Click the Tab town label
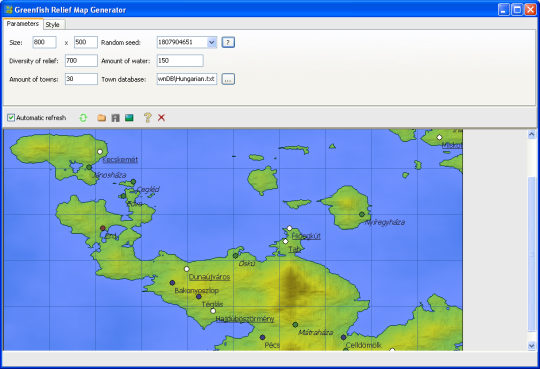 294,249
